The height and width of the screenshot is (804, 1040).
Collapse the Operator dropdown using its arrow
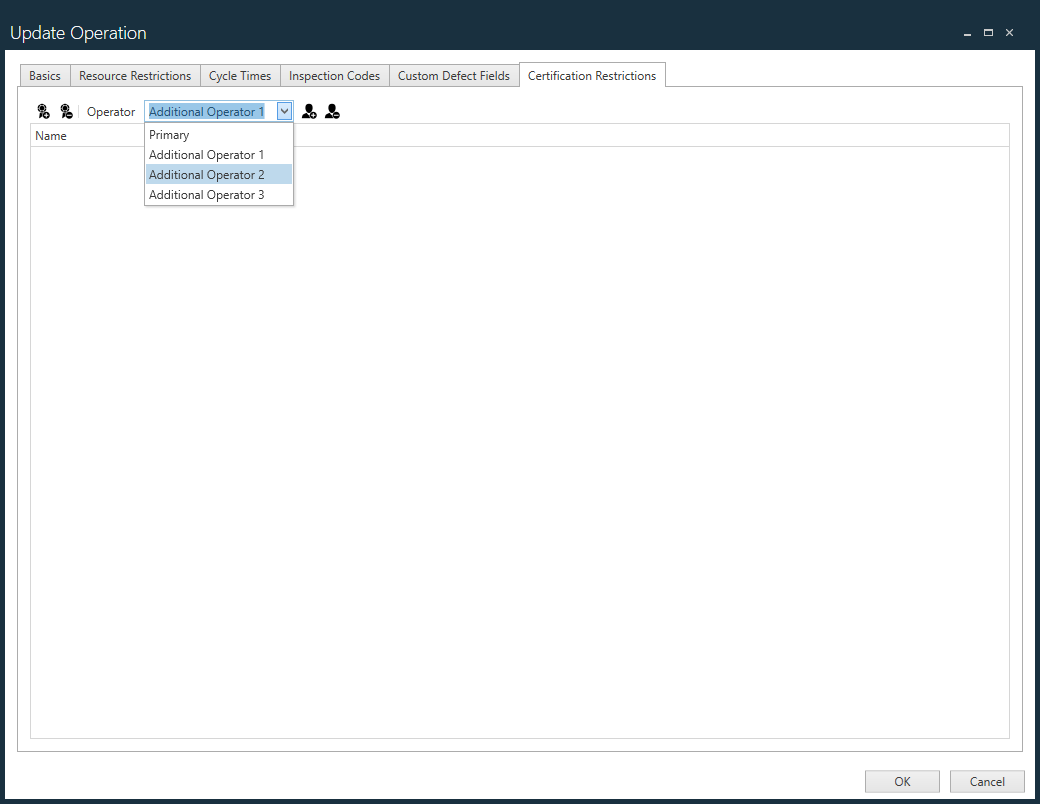284,112
